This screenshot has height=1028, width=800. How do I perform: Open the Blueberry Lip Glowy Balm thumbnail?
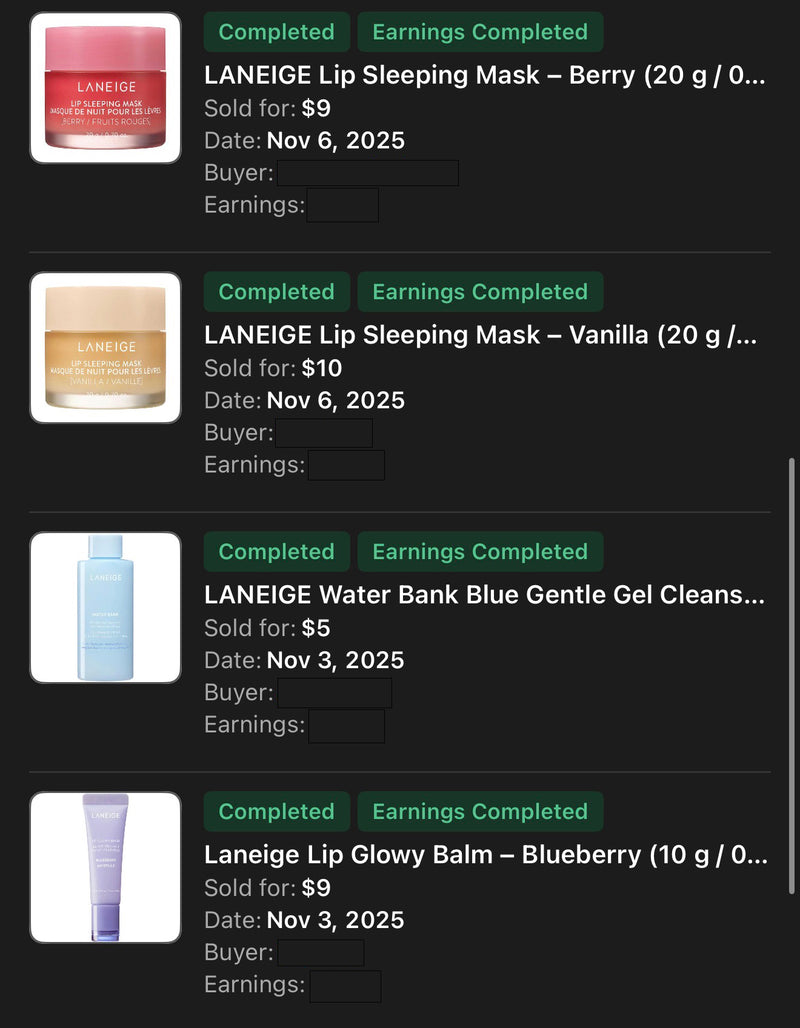click(x=105, y=868)
